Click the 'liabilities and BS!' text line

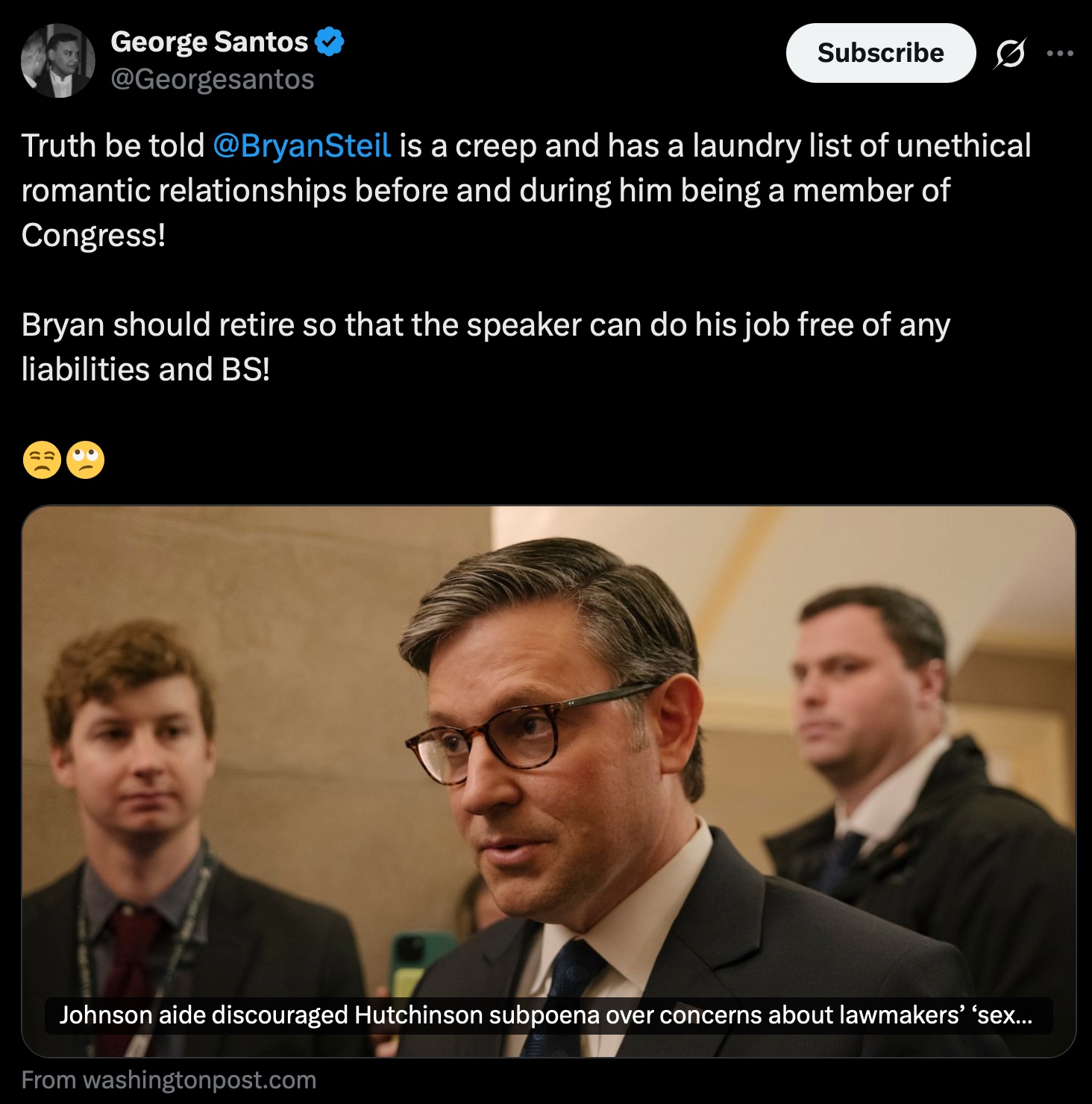tap(145, 370)
